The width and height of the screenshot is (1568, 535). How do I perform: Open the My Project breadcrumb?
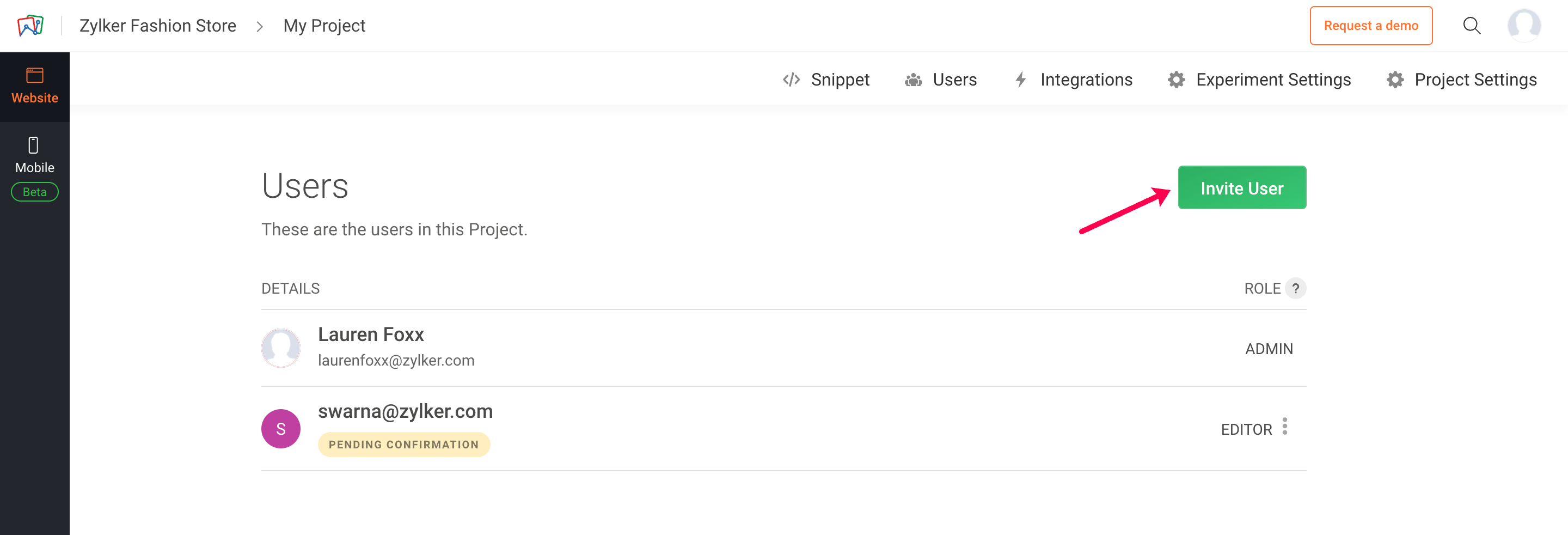point(324,26)
